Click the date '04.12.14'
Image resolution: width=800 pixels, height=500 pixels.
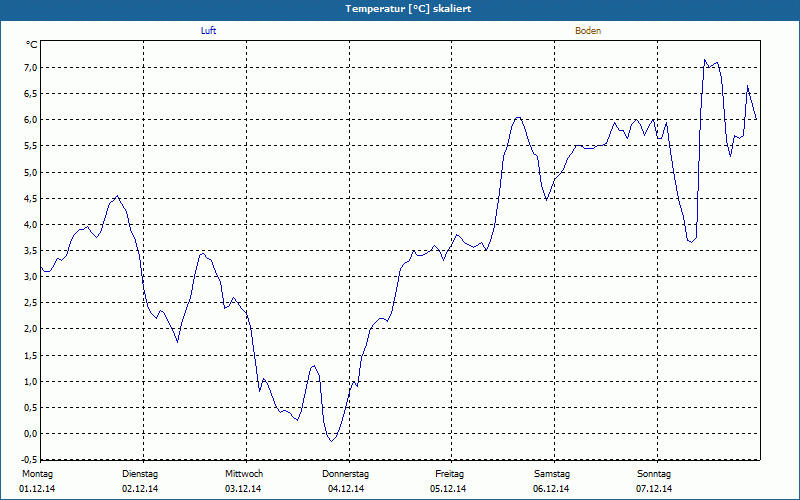tap(346, 489)
